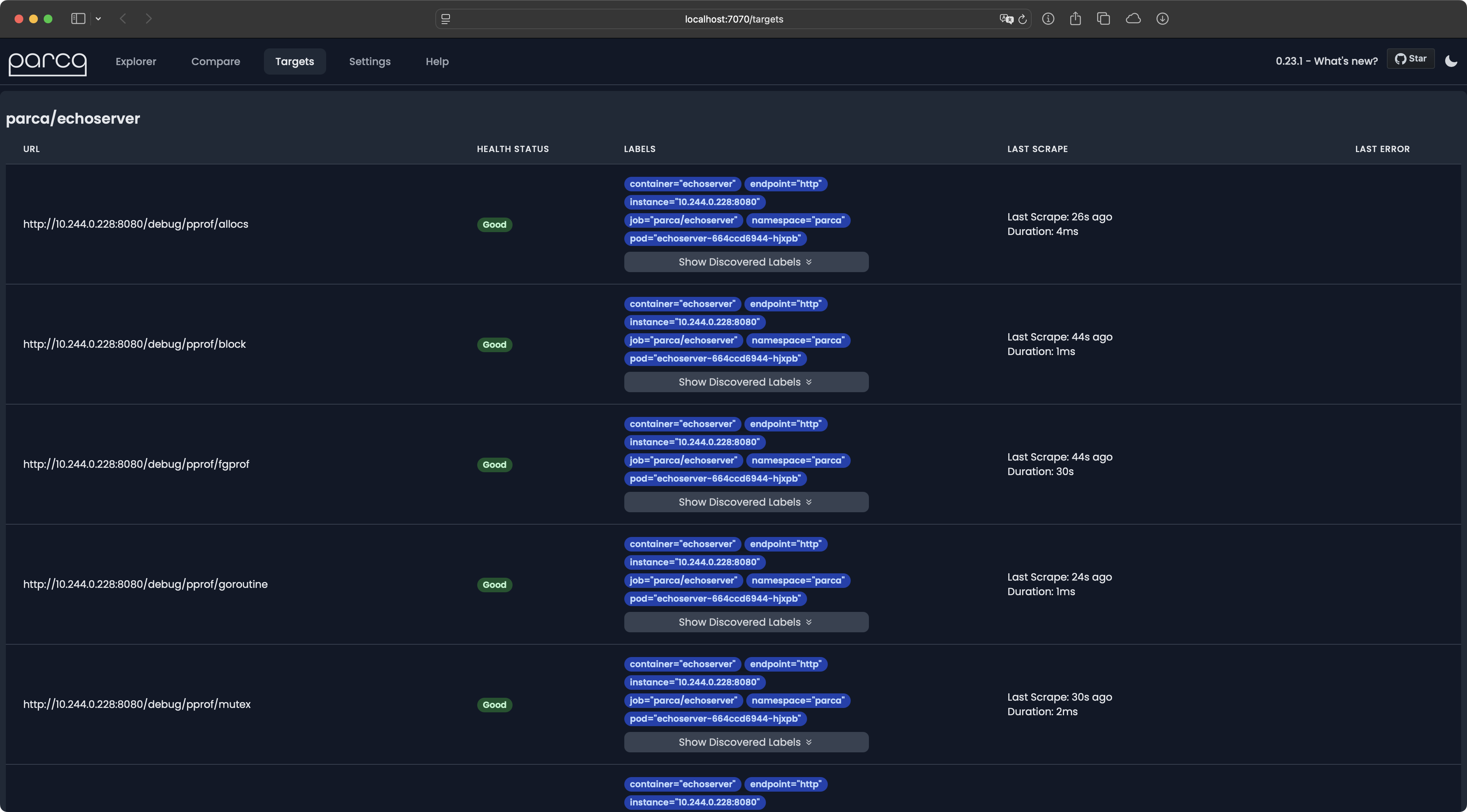Click endpoint="http" label in allocs row
This screenshot has width=1467, height=812.
click(x=785, y=184)
